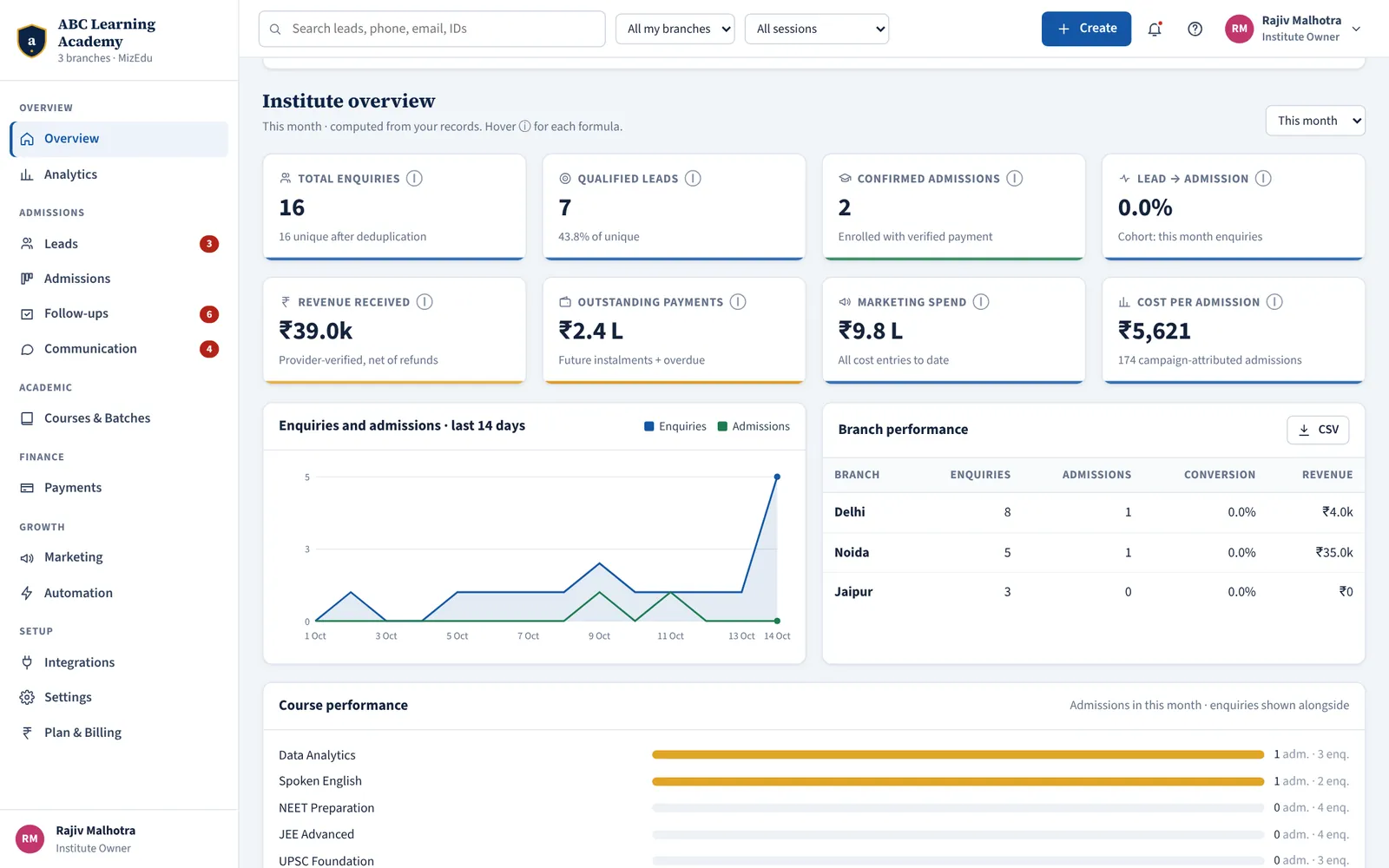1389x868 pixels.
Task: Open Marketing in the sidebar
Action: (x=120, y=557)
